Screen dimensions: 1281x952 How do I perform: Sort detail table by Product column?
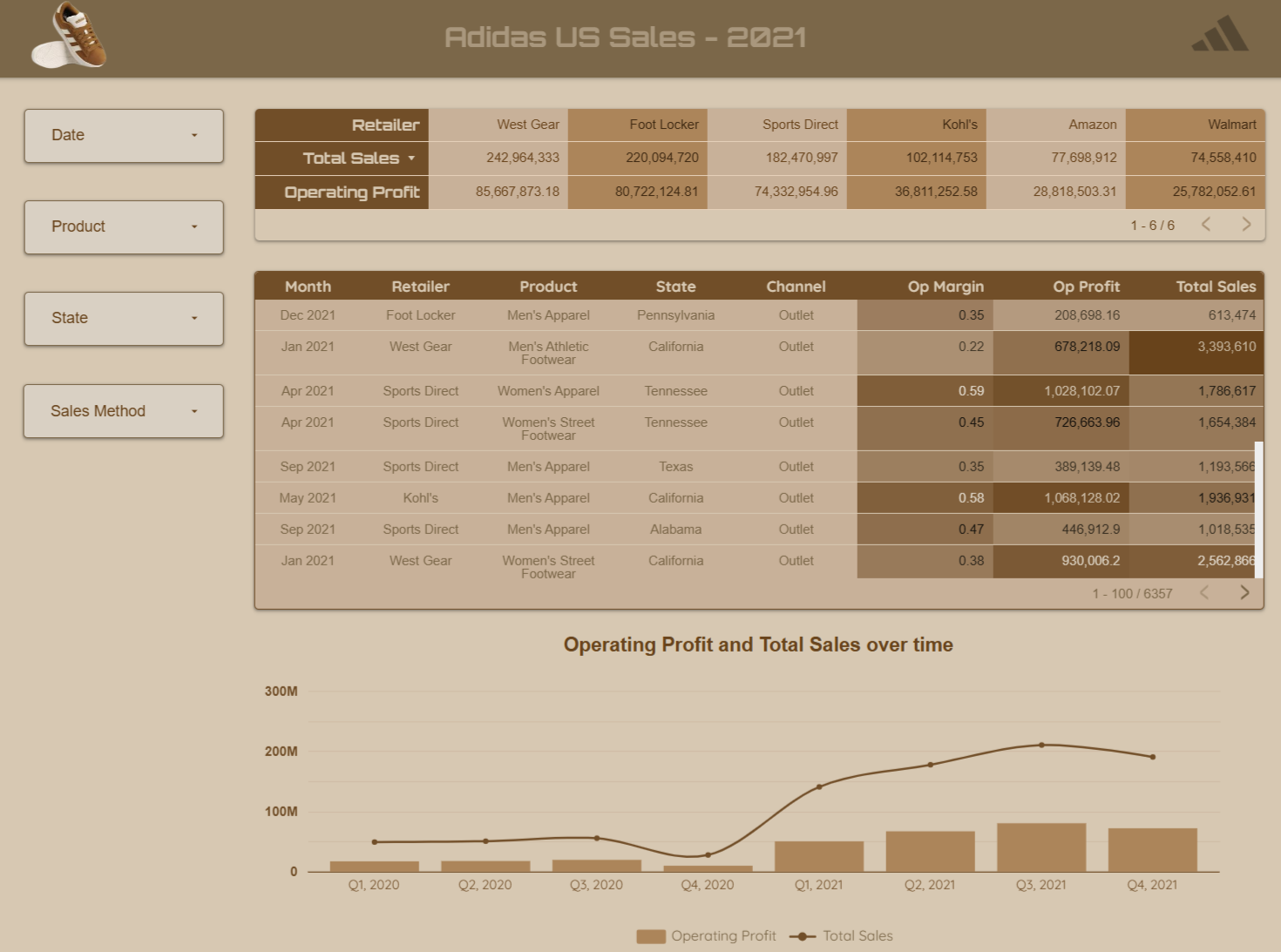[x=548, y=287]
